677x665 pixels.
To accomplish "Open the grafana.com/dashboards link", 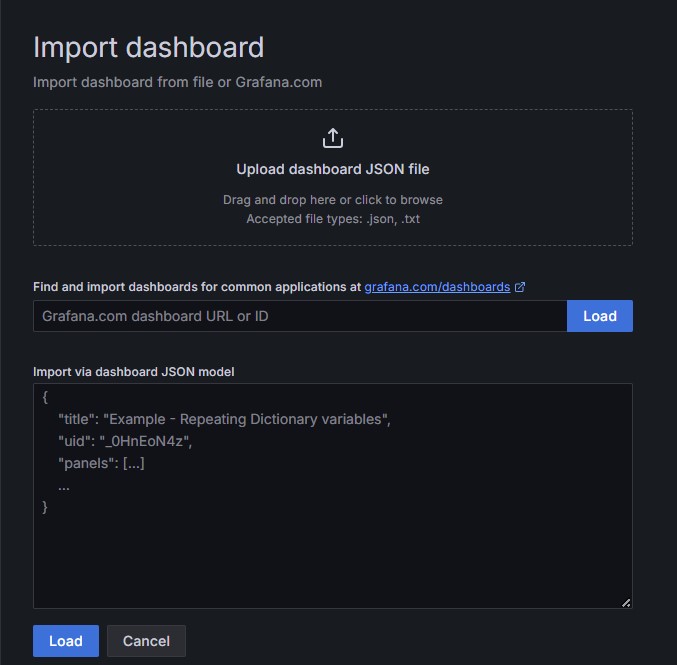I will [x=437, y=287].
